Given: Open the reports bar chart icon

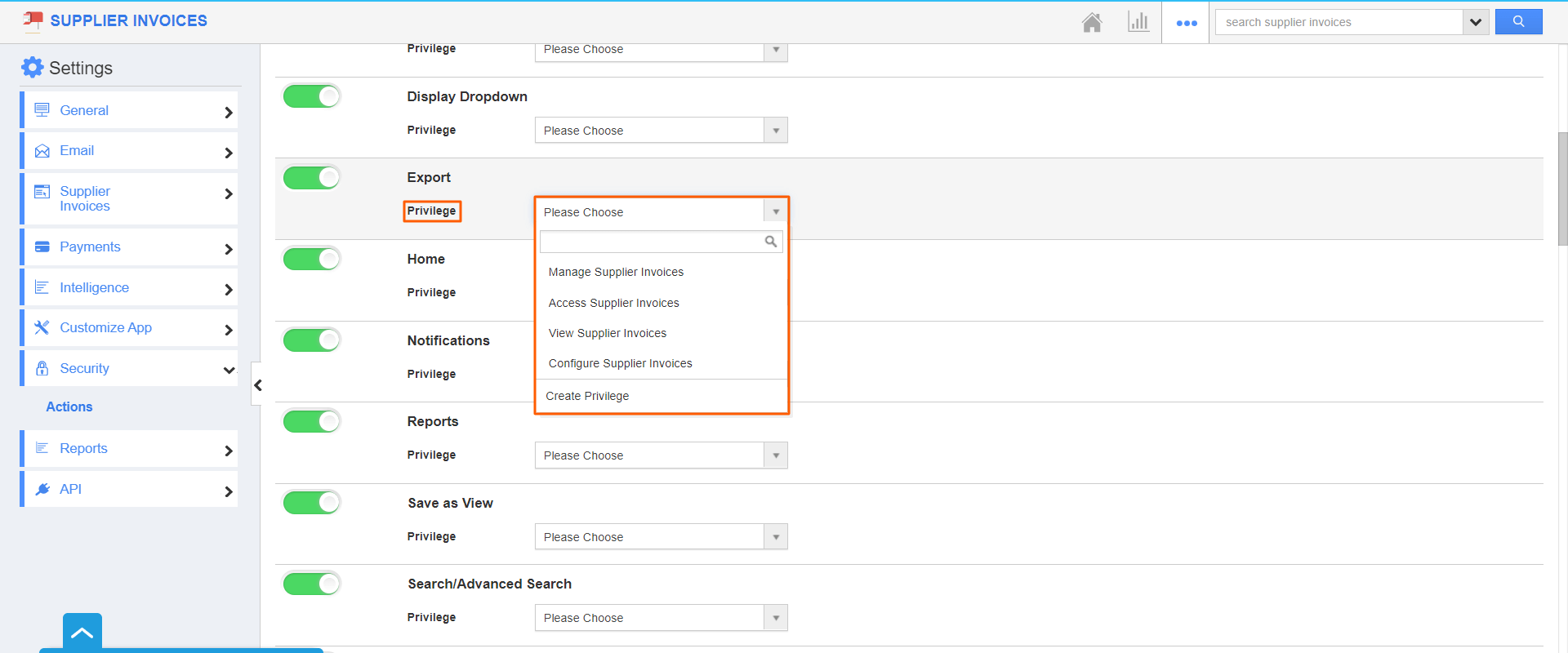Looking at the screenshot, I should click(x=1138, y=22).
